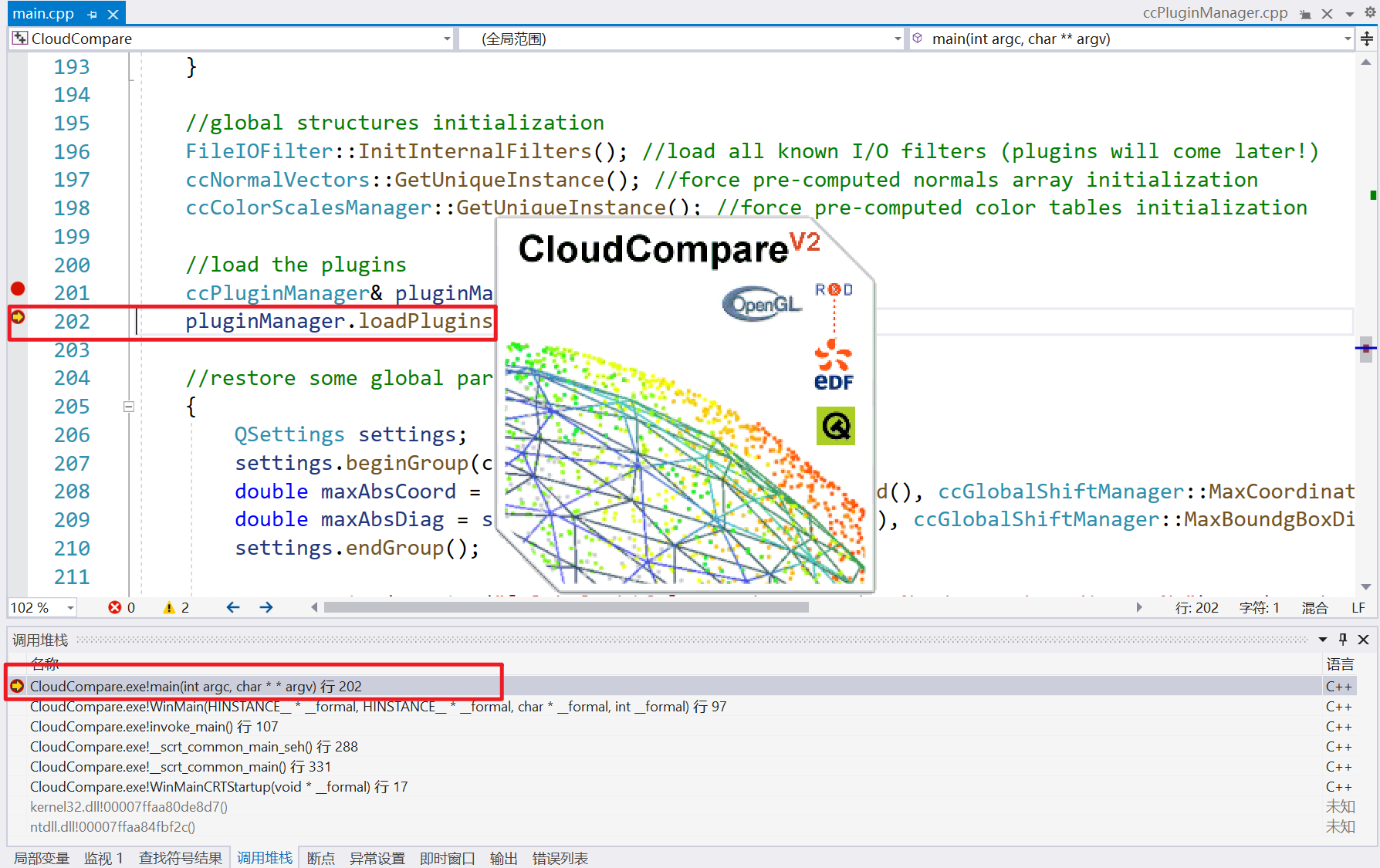The width and height of the screenshot is (1380, 868).
Task: Click the R&D logo on splash
Action: coord(834,290)
